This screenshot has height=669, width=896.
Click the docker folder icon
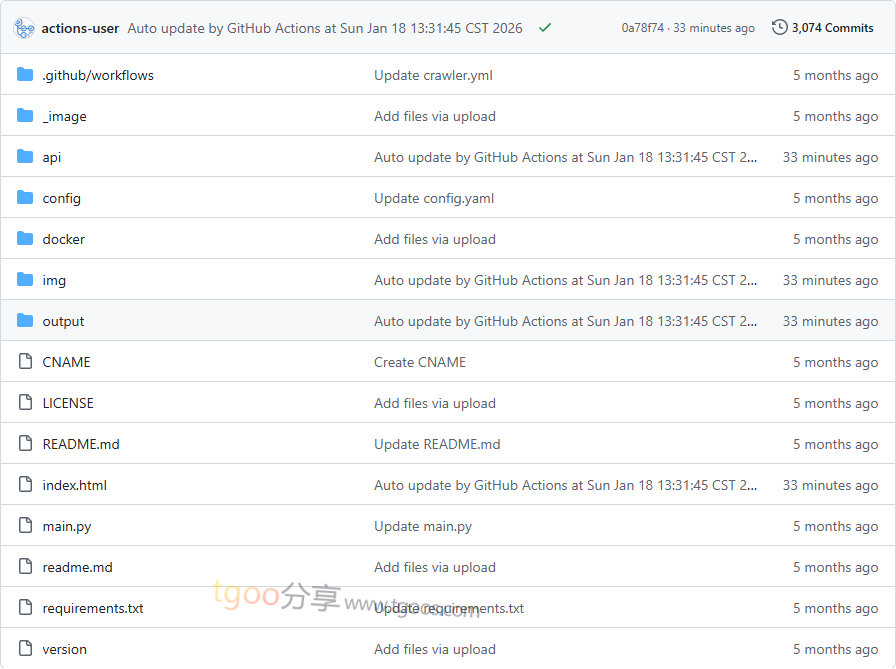(x=25, y=239)
